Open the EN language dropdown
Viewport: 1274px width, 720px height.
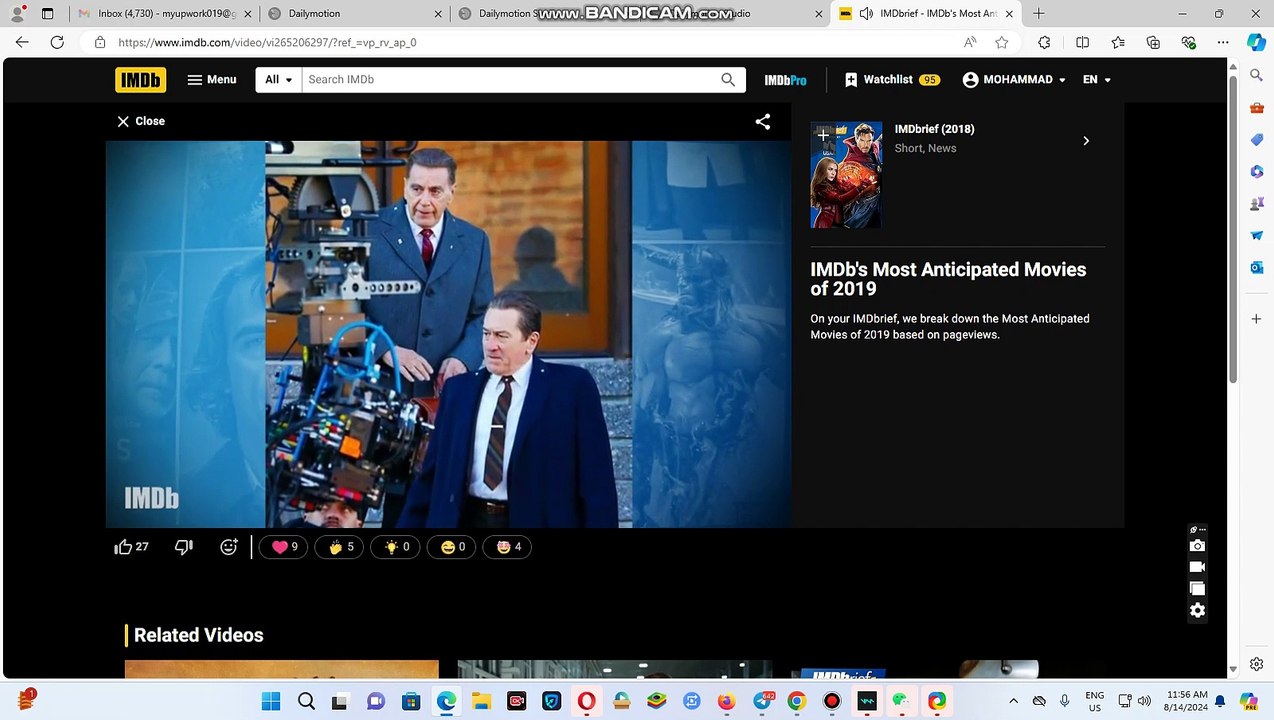(x=1097, y=80)
